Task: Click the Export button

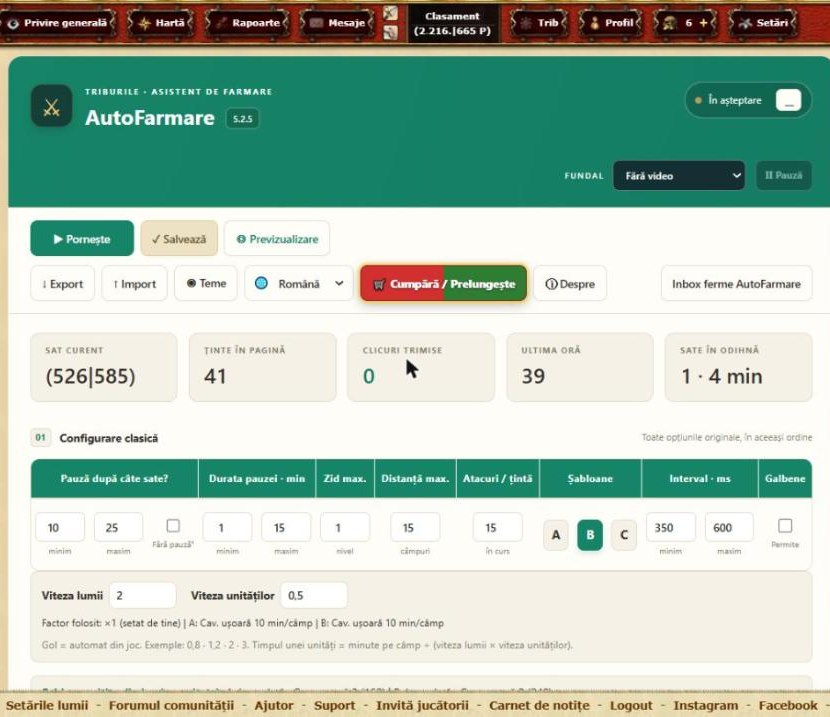Action: pos(62,284)
